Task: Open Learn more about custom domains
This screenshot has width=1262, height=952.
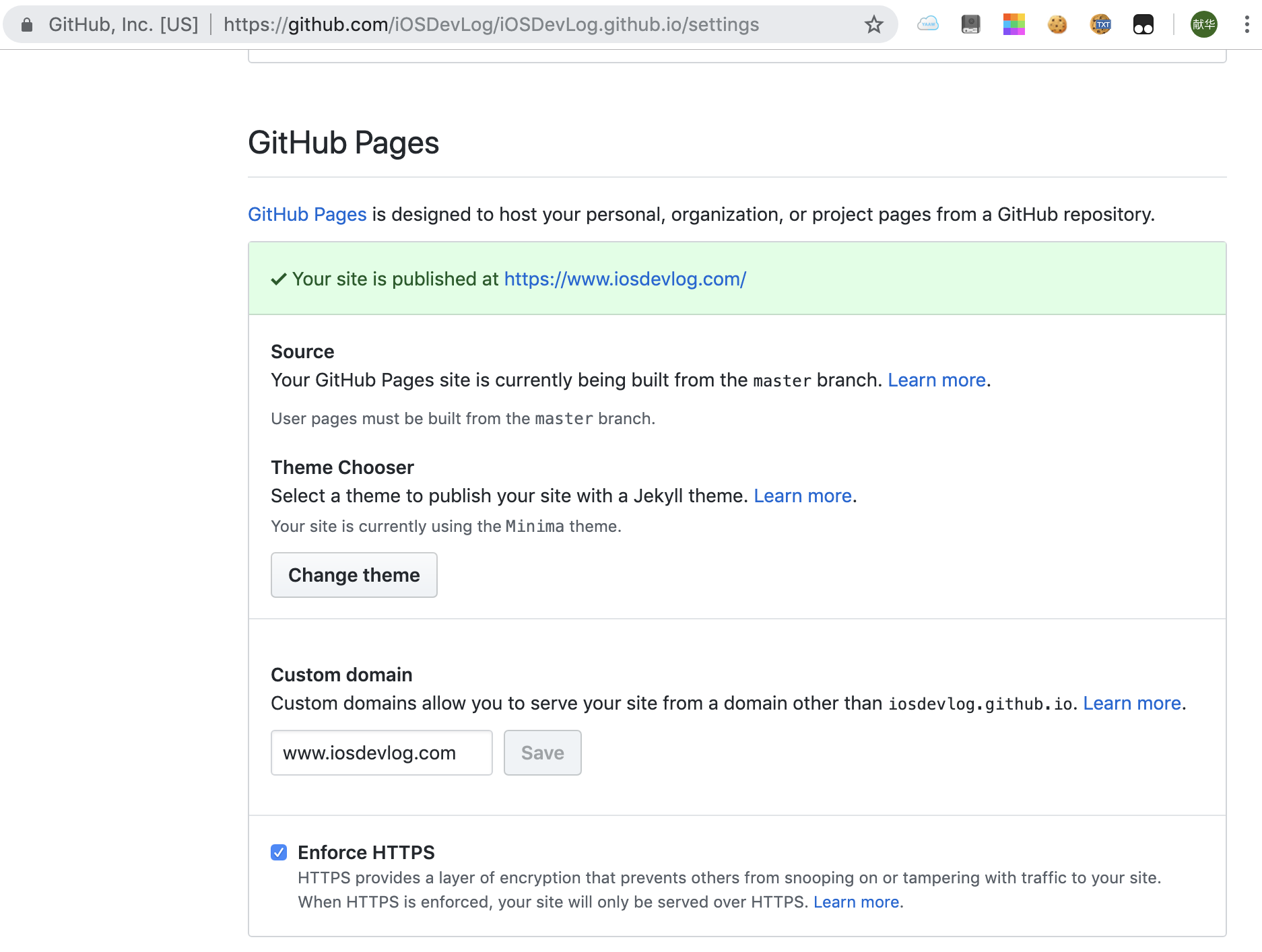Action: click(1131, 703)
